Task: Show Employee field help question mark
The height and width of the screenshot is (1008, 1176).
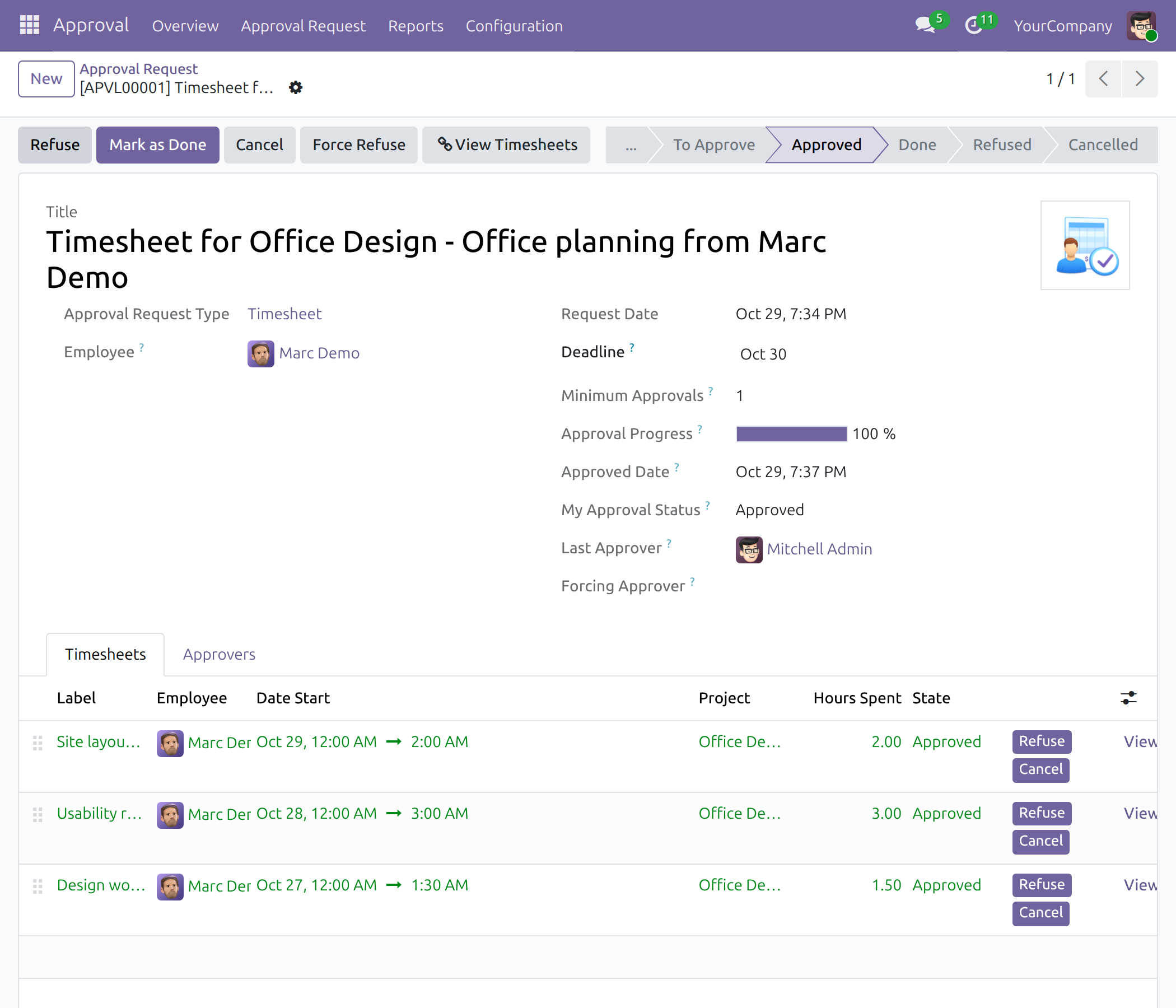Action: [141, 347]
